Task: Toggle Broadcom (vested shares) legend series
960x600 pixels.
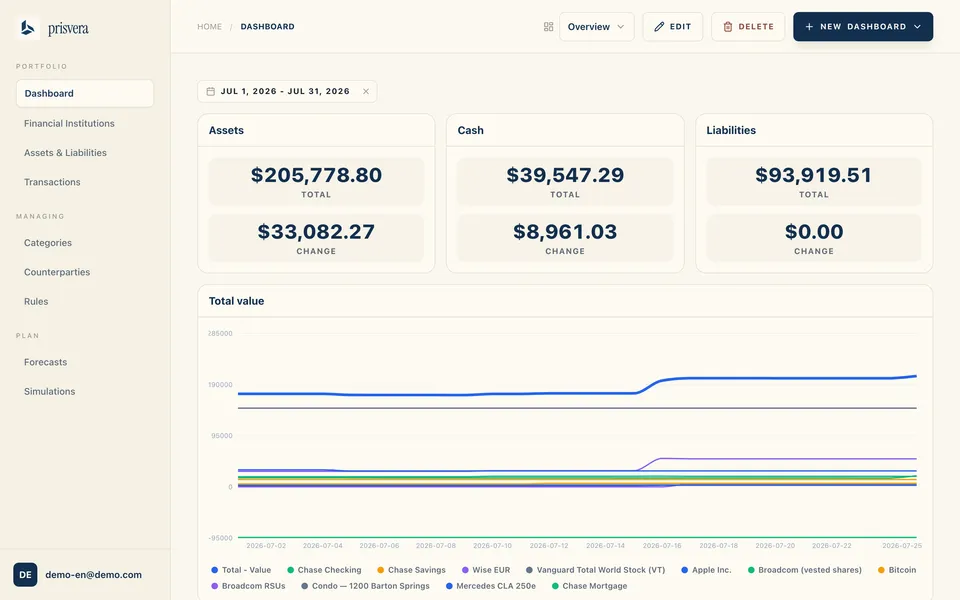Action: [804, 570]
